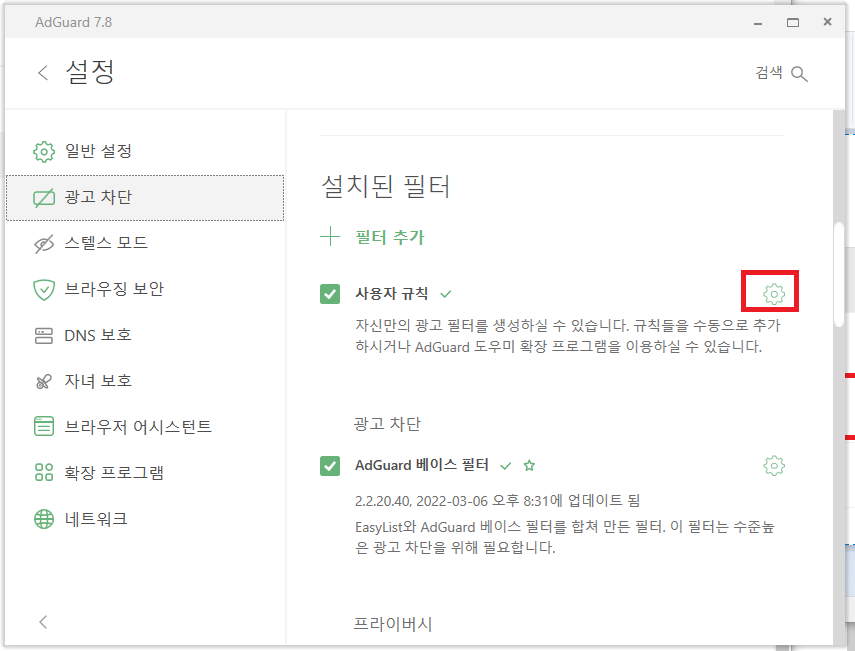Click the 스텔스 모드 crossed-eye icon

click(44, 244)
